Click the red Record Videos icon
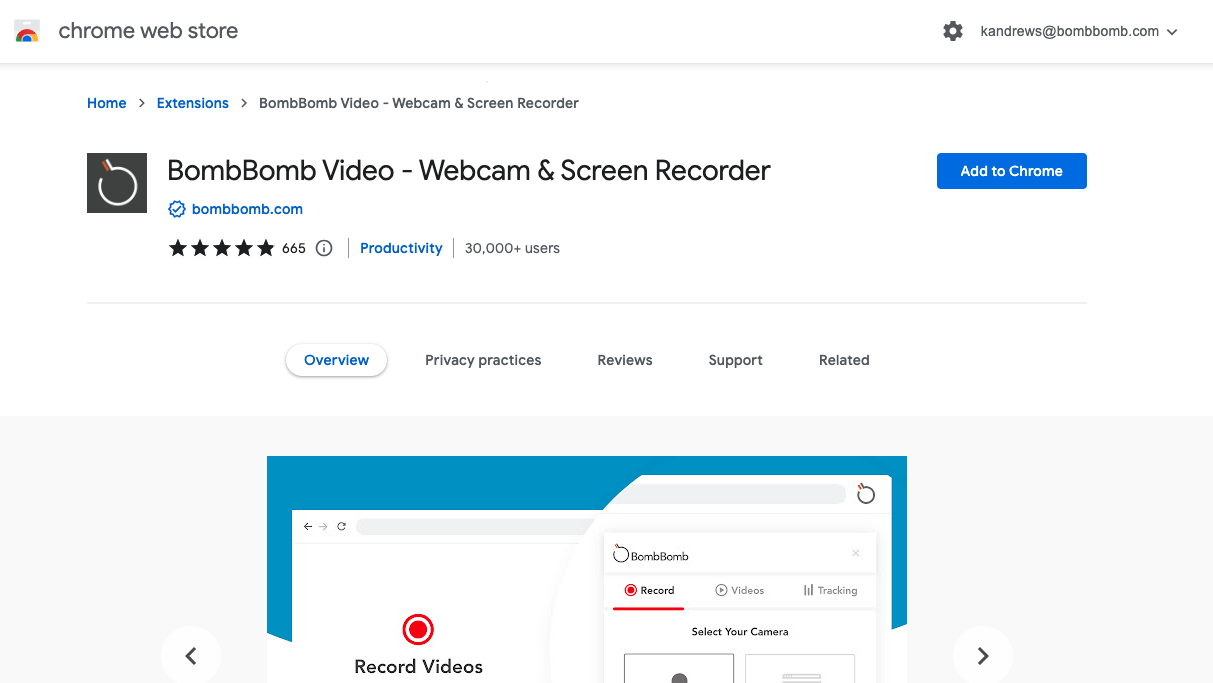Image resolution: width=1213 pixels, height=683 pixels. [418, 630]
